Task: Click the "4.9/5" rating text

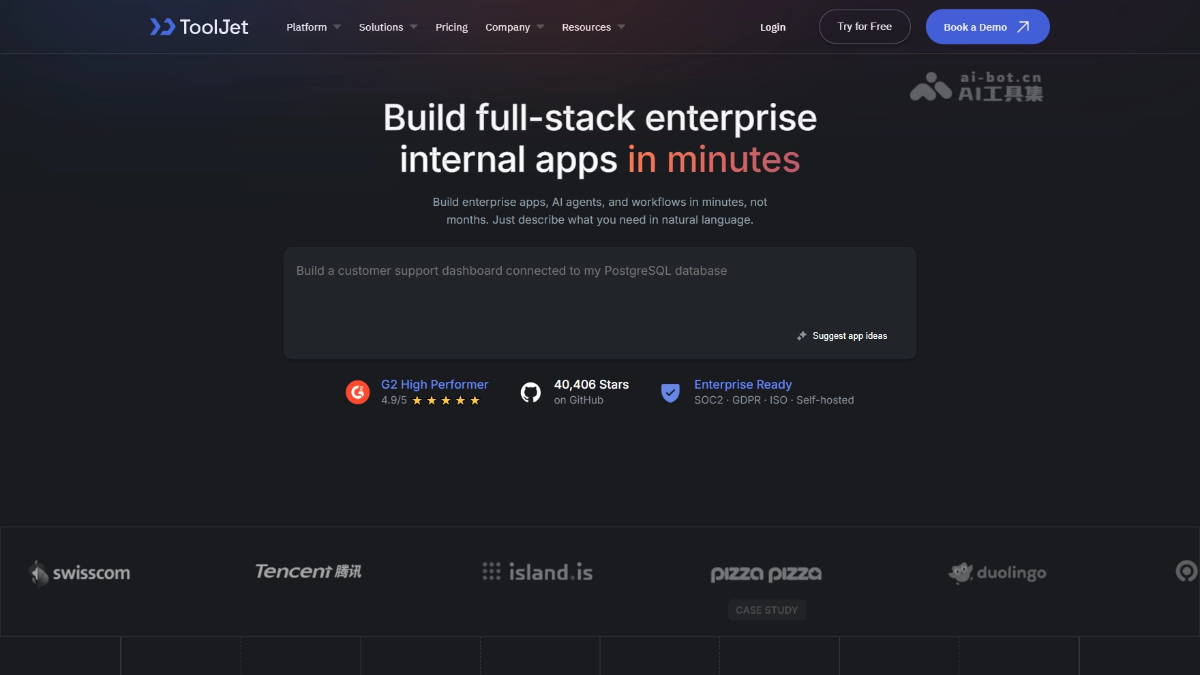Action: 394,400
